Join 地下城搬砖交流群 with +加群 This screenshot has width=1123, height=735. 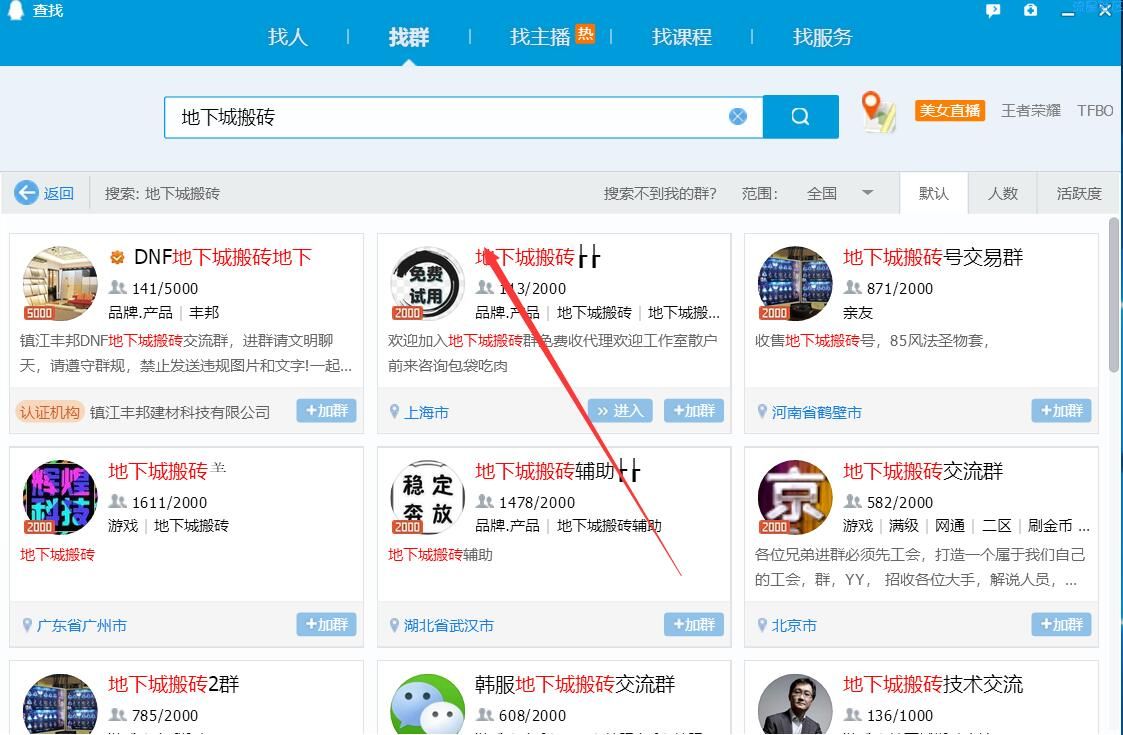tap(1061, 624)
